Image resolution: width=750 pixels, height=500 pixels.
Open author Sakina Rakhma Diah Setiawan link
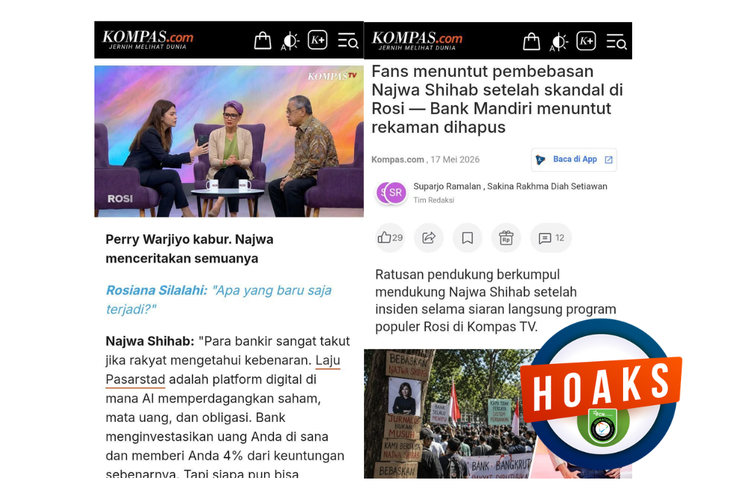547,187
